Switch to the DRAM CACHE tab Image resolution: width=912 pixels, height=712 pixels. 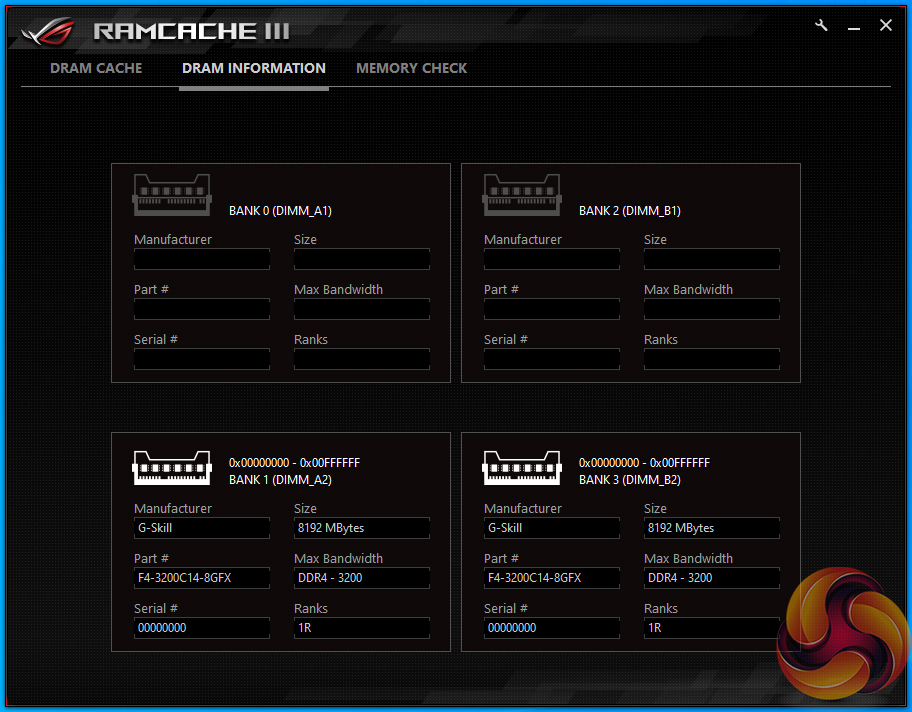(x=96, y=68)
